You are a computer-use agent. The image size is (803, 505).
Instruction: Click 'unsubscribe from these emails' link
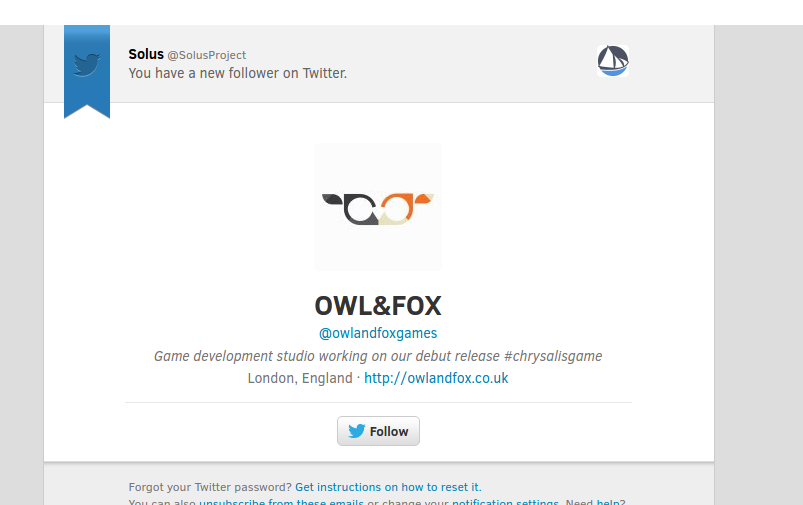point(281,502)
